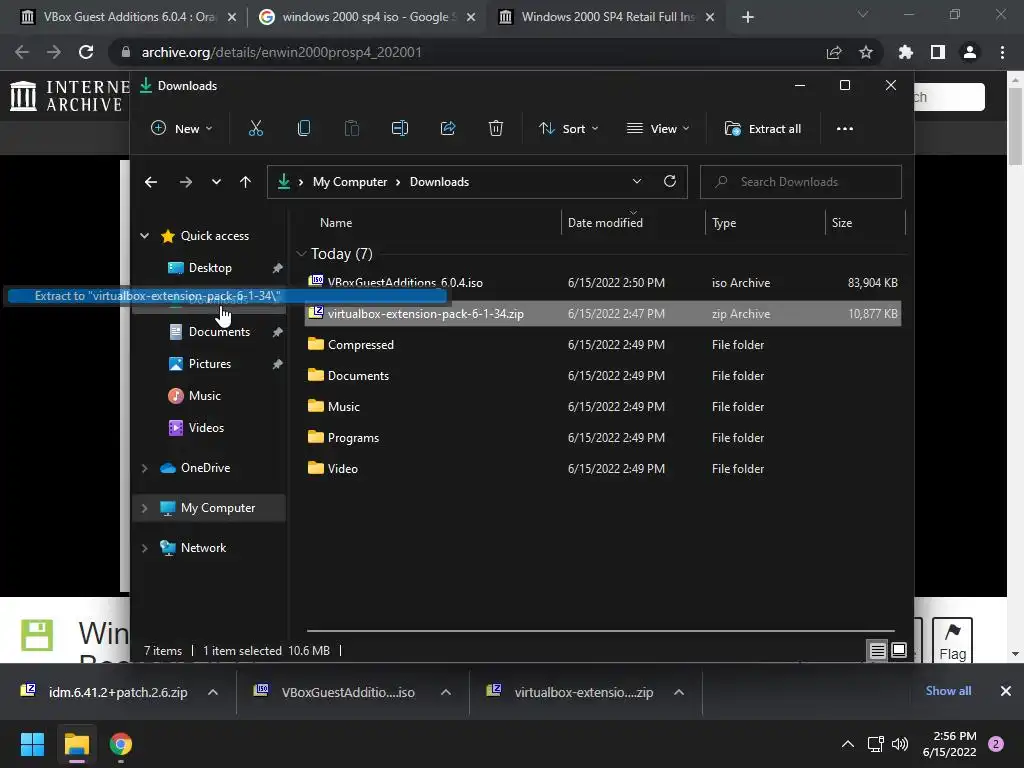Open the Sort dropdown
The image size is (1024, 768).
click(568, 129)
